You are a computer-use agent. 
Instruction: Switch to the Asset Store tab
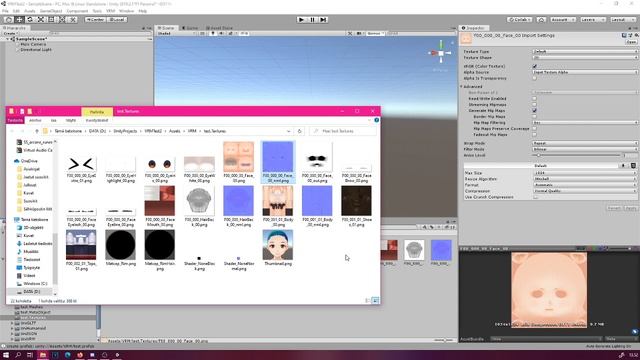[x=219, y=28]
